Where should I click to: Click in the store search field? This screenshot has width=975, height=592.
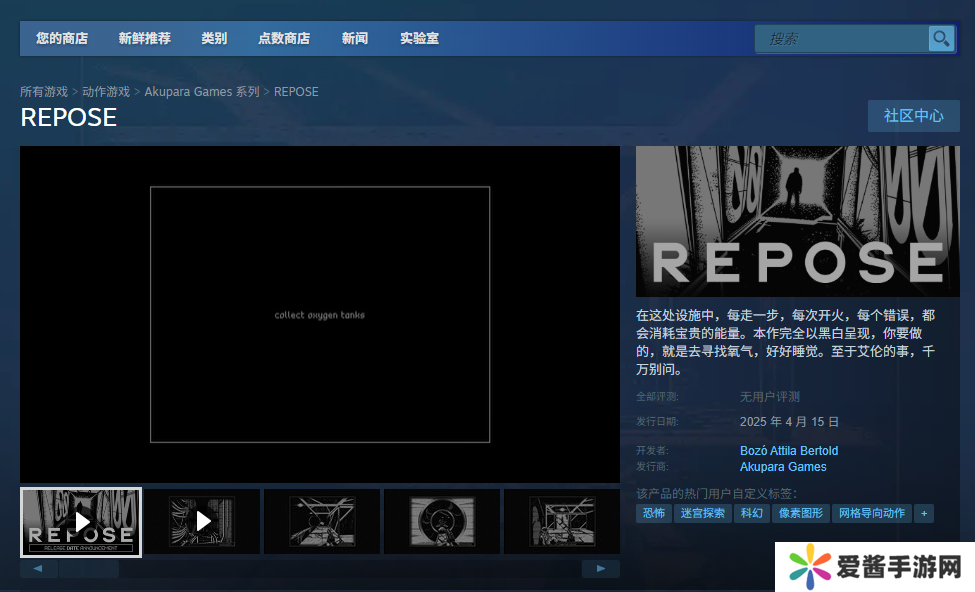coord(842,39)
